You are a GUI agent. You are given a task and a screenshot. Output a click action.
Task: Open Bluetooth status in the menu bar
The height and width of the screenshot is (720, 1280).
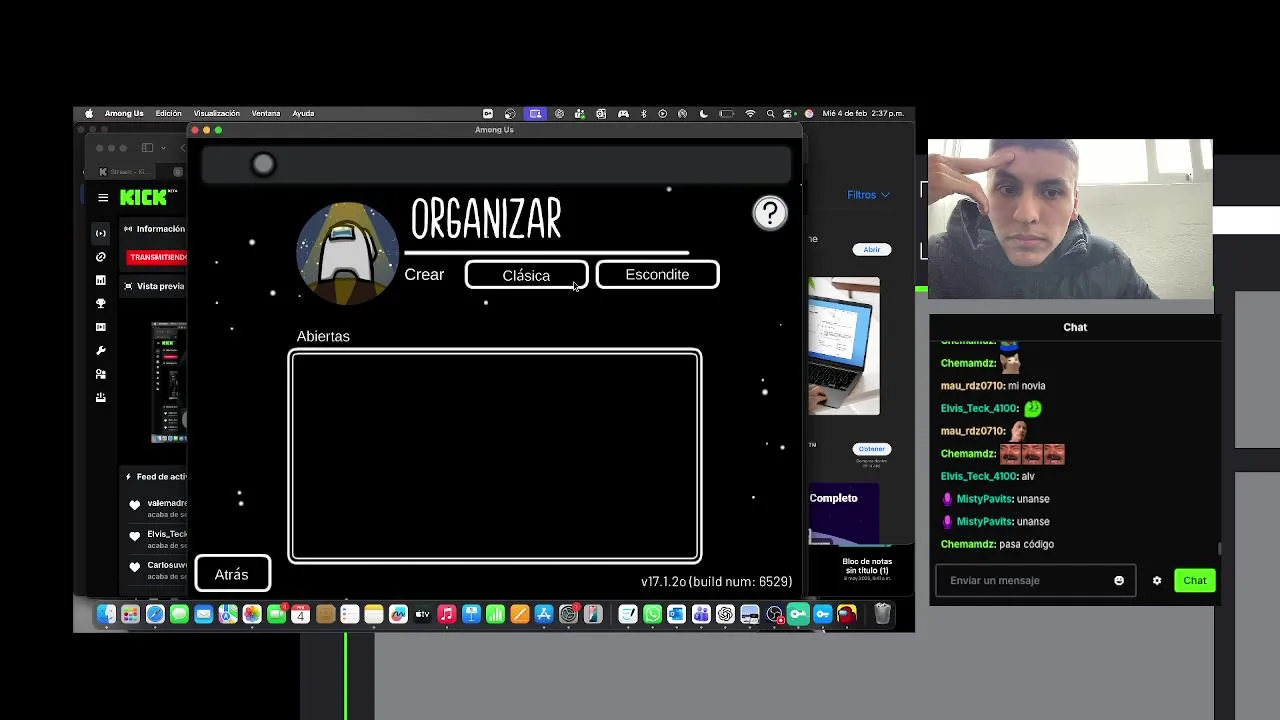click(643, 114)
